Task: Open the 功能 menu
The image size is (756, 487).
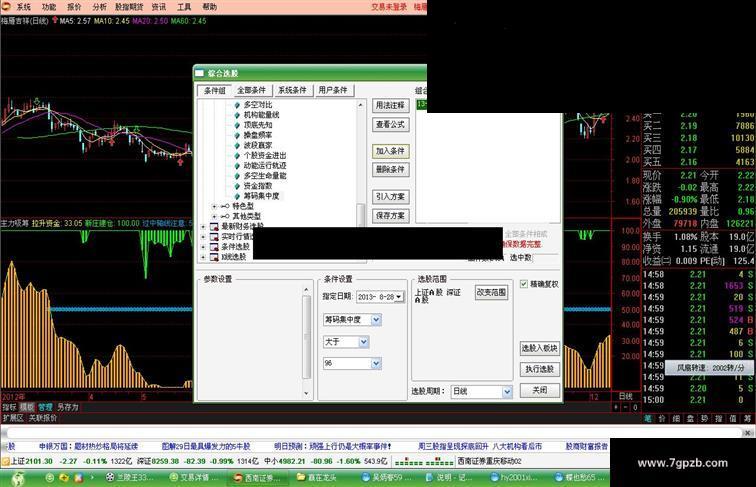Action: 49,7
